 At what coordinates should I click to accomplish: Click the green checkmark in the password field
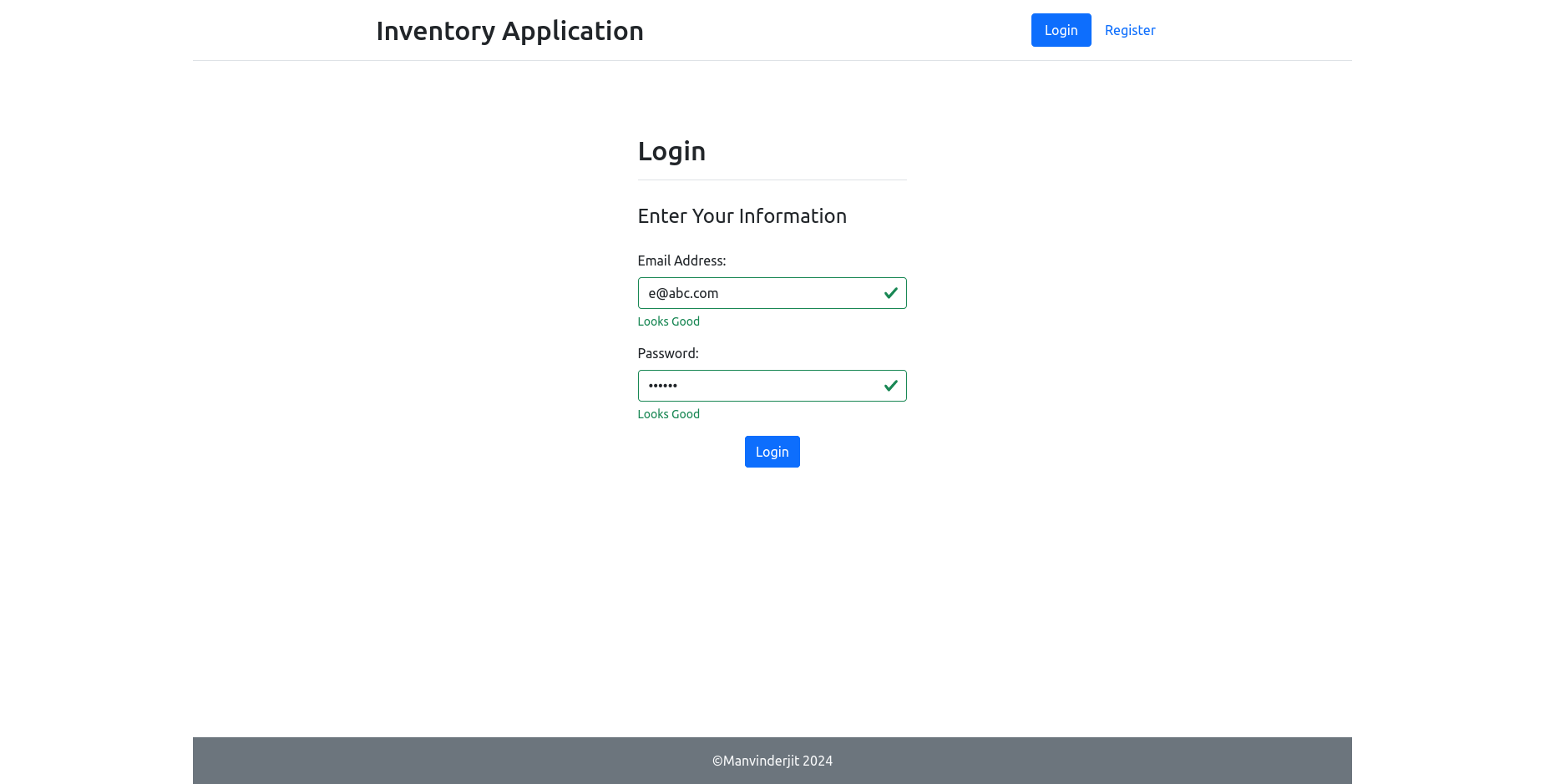point(890,386)
